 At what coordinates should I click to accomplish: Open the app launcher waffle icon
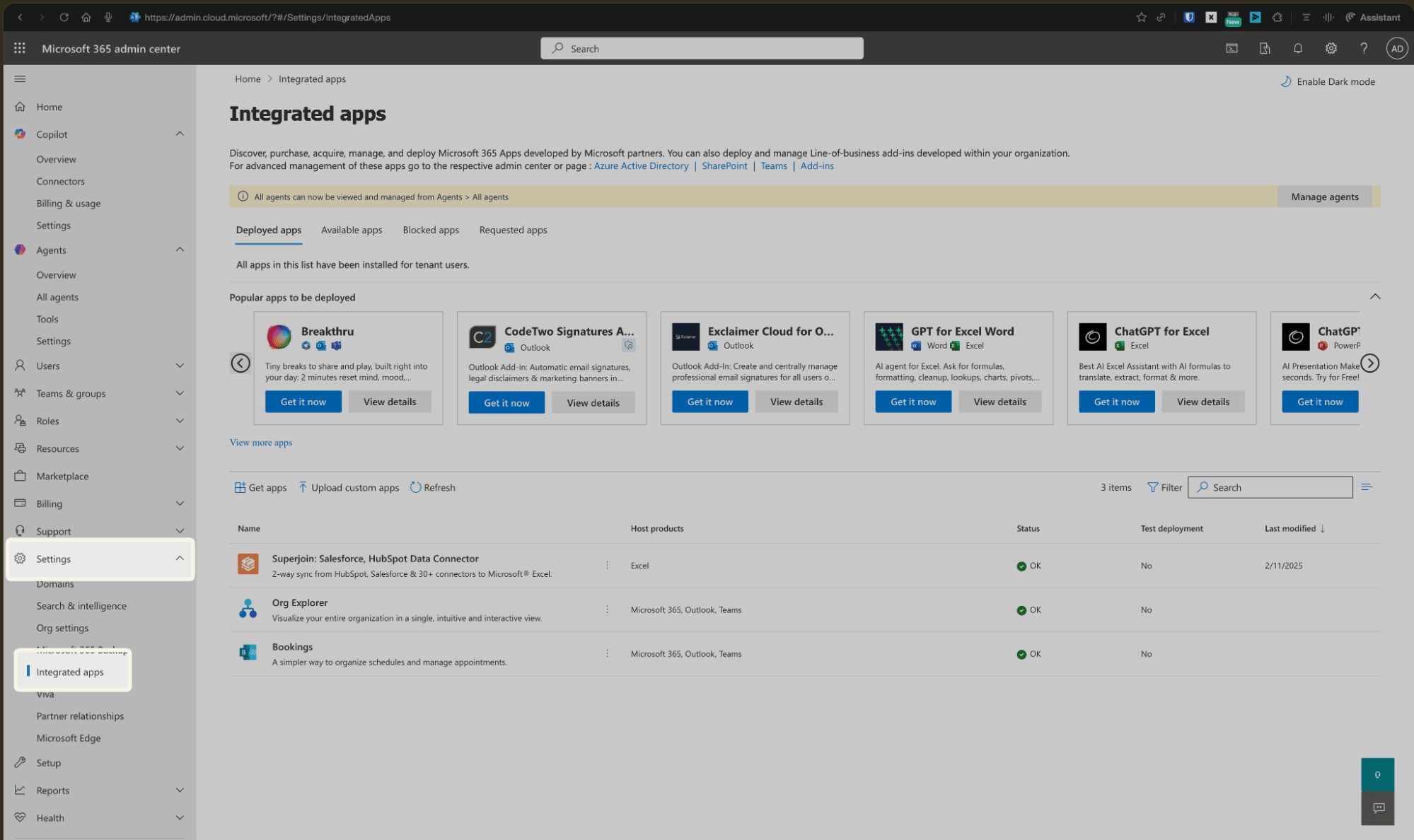coord(20,48)
